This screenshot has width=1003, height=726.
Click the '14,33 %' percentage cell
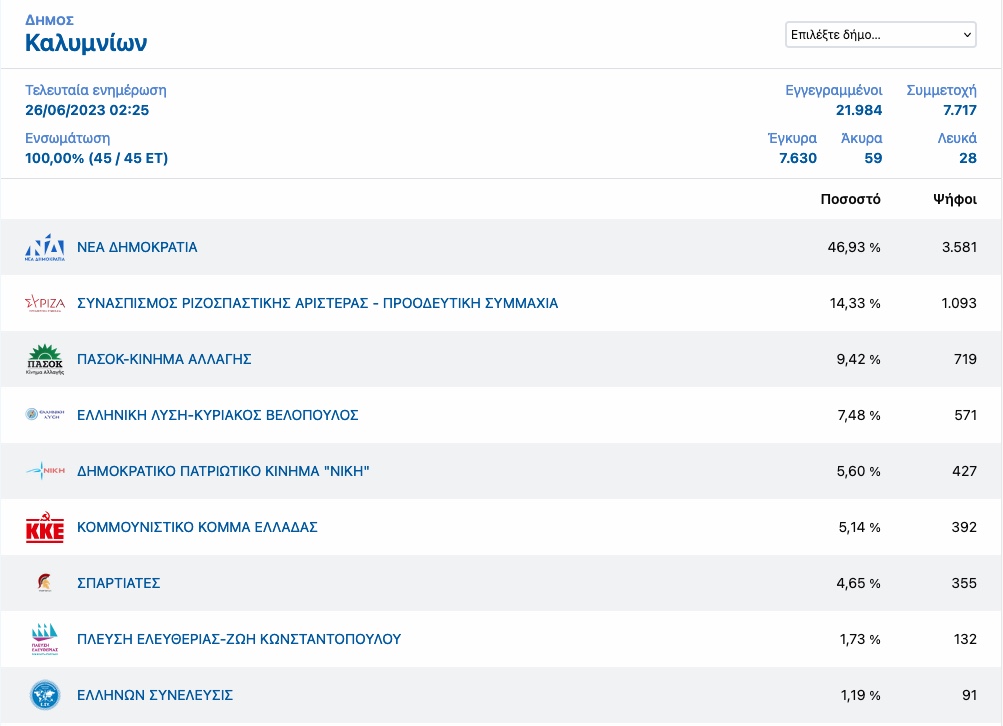click(x=855, y=303)
